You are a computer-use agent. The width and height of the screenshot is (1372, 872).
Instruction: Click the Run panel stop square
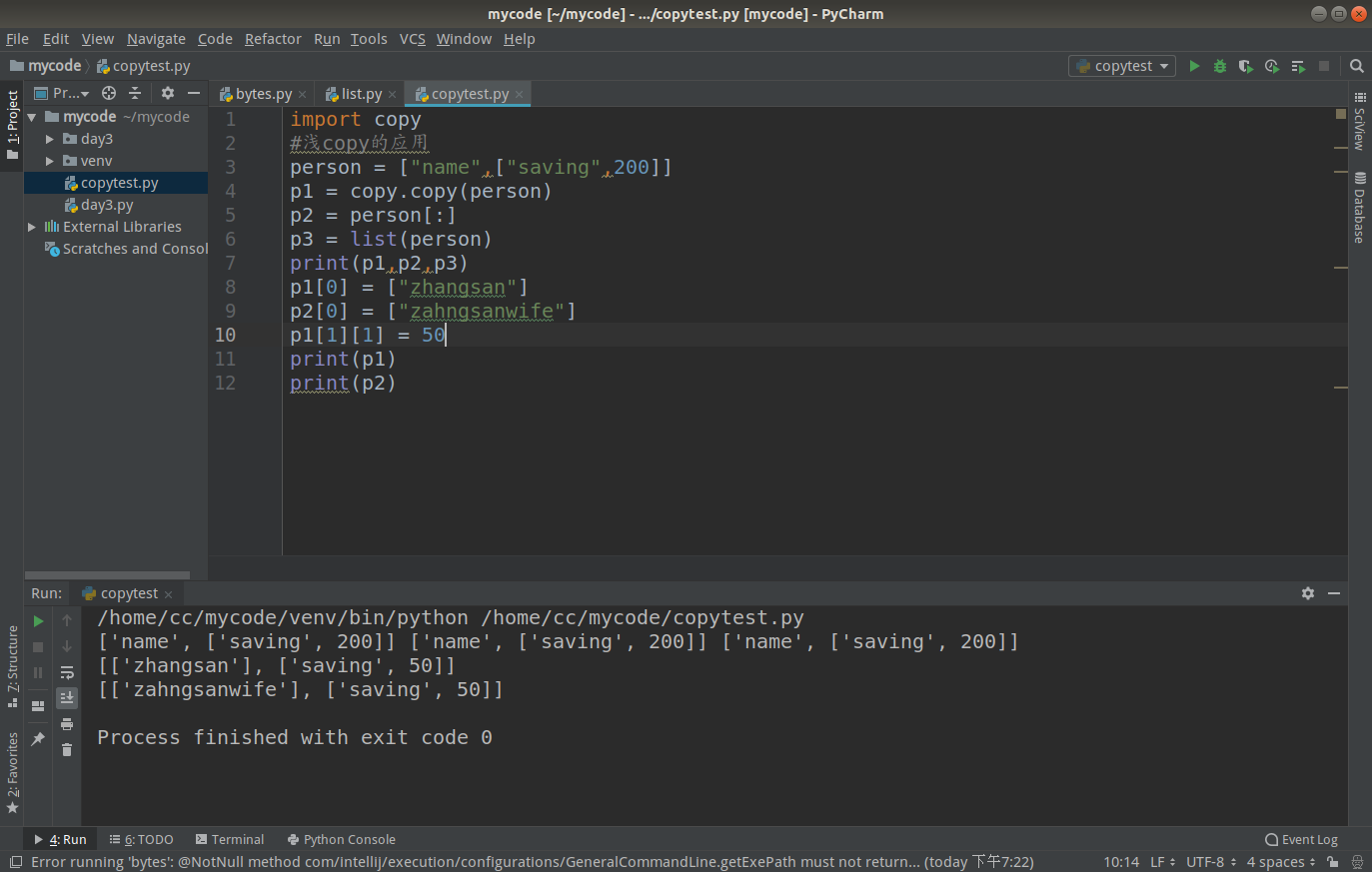coord(39,647)
